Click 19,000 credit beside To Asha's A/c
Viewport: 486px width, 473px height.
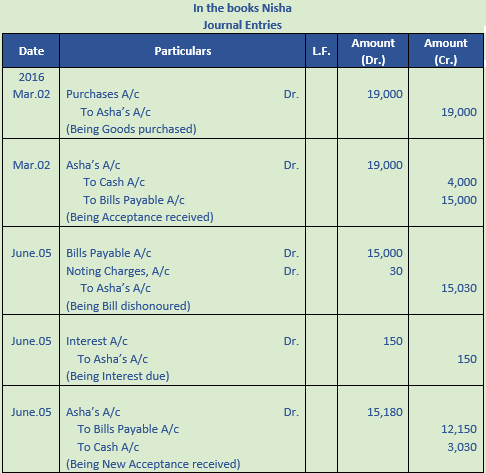coord(459,112)
